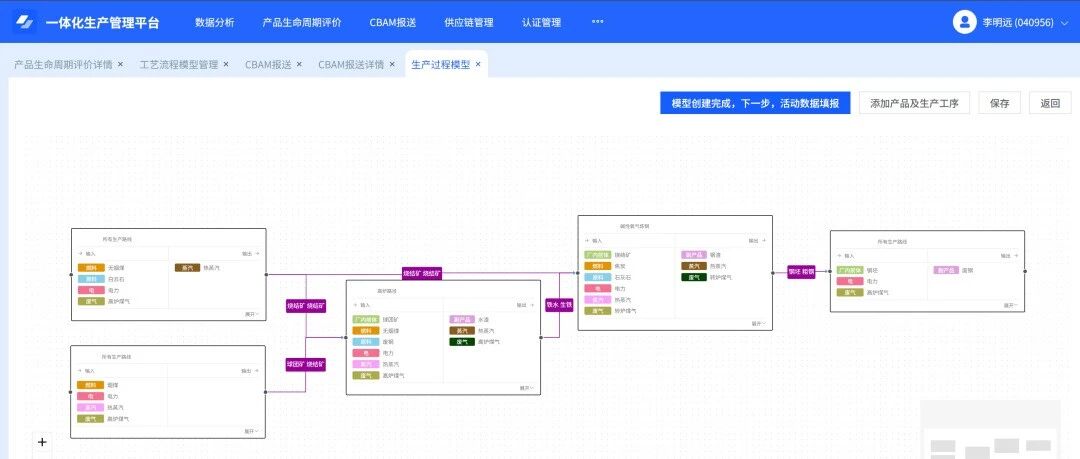Click the orange 燃料 tag beside 烟煤

(x=91, y=385)
